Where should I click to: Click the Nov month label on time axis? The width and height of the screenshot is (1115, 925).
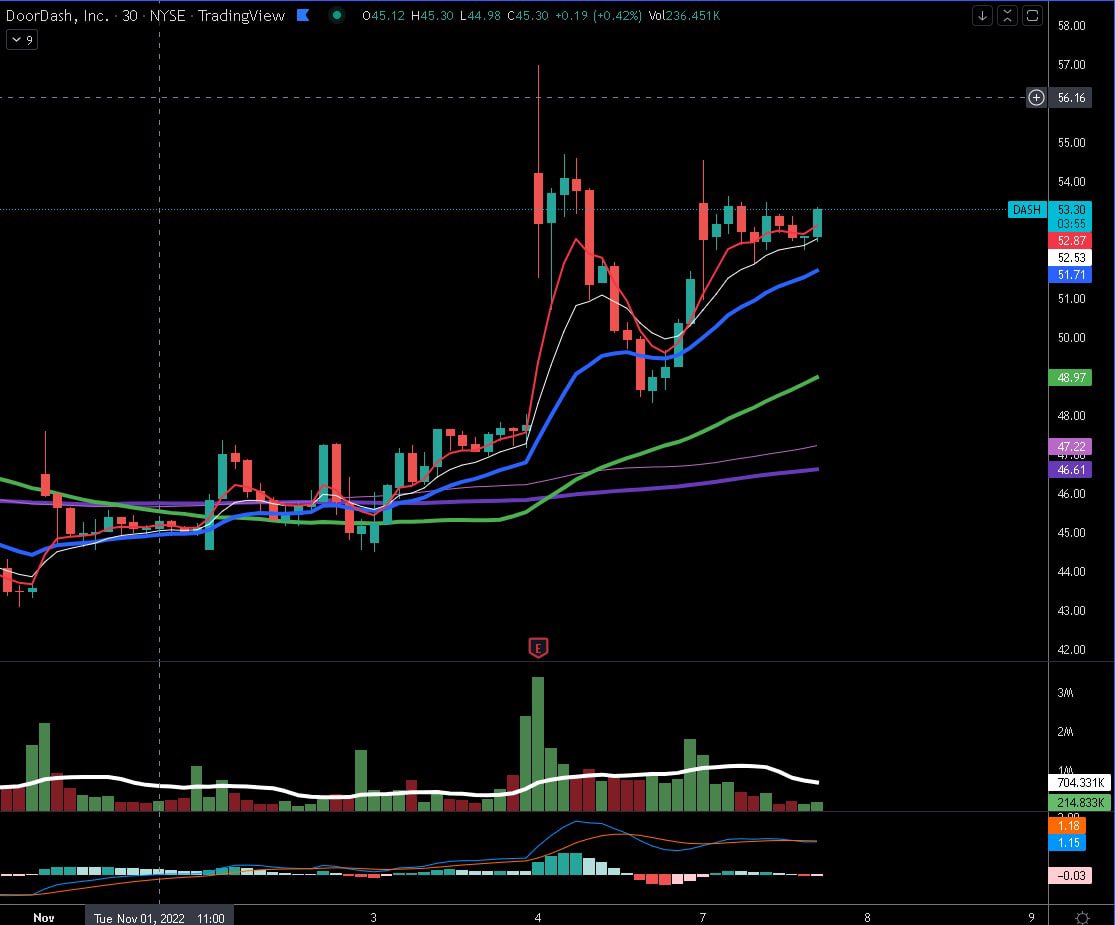[44, 918]
